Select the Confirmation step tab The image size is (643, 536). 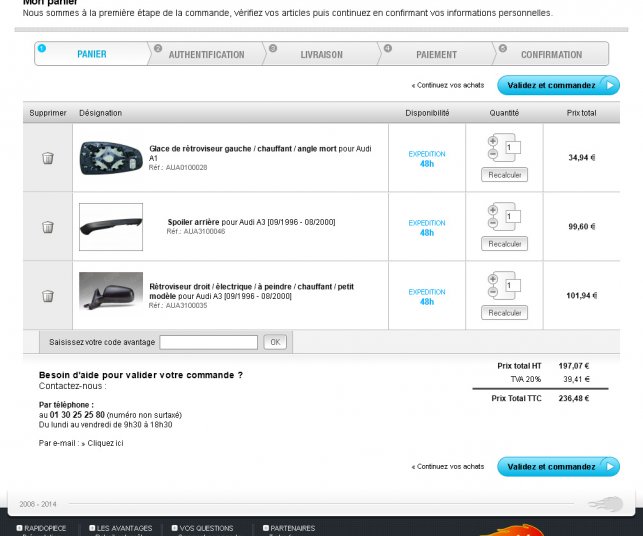pyautogui.click(x=551, y=54)
